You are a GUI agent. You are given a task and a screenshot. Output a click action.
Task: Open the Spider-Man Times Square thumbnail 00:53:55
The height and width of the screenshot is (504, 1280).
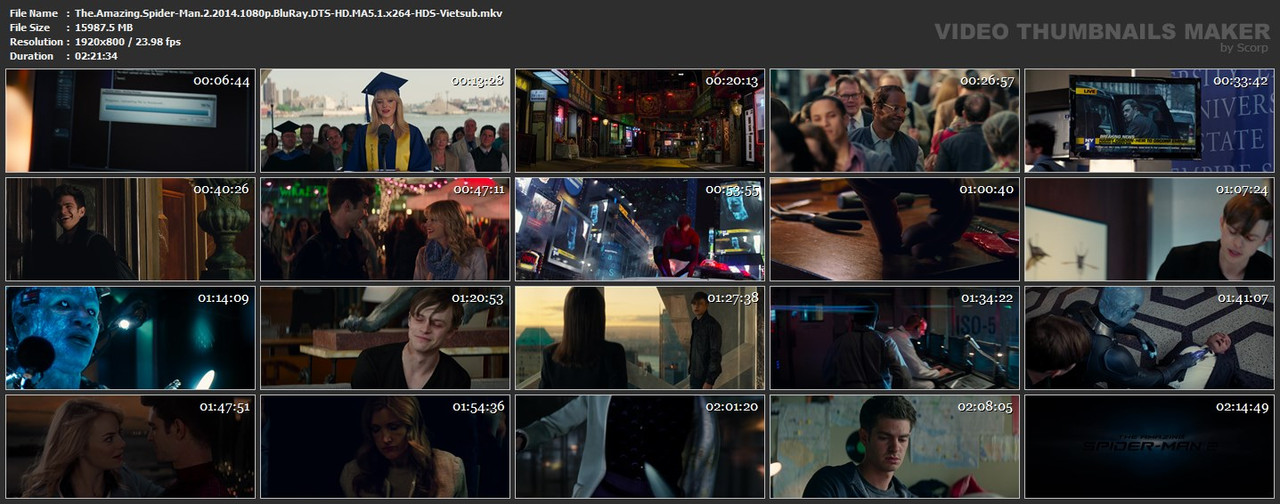click(640, 230)
